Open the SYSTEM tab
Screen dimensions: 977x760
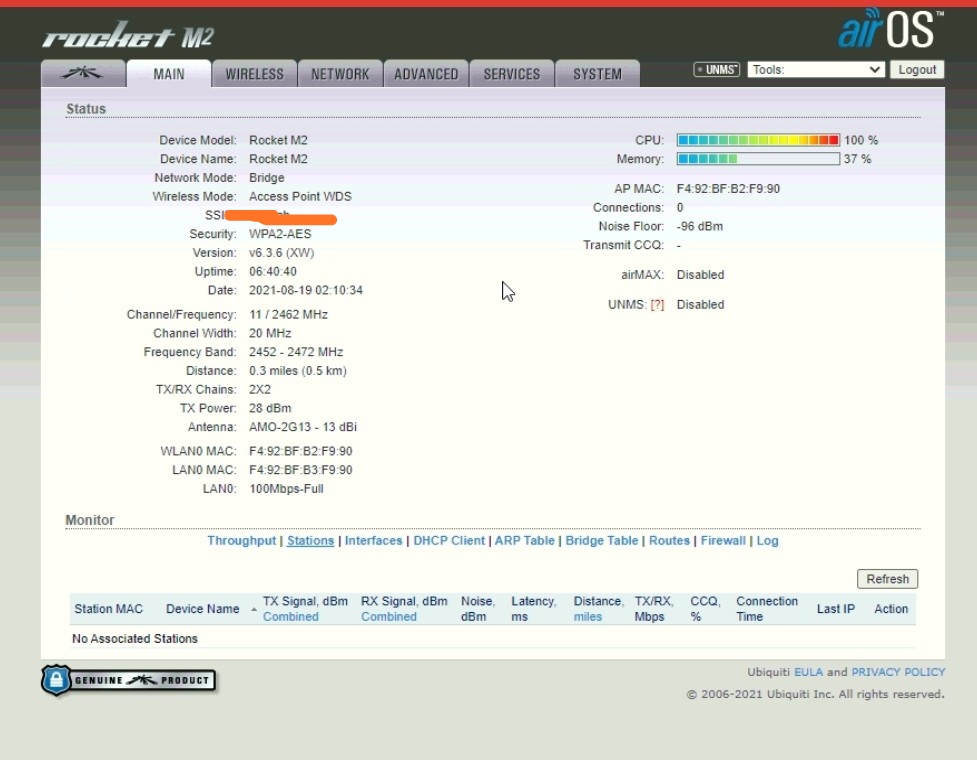598,74
